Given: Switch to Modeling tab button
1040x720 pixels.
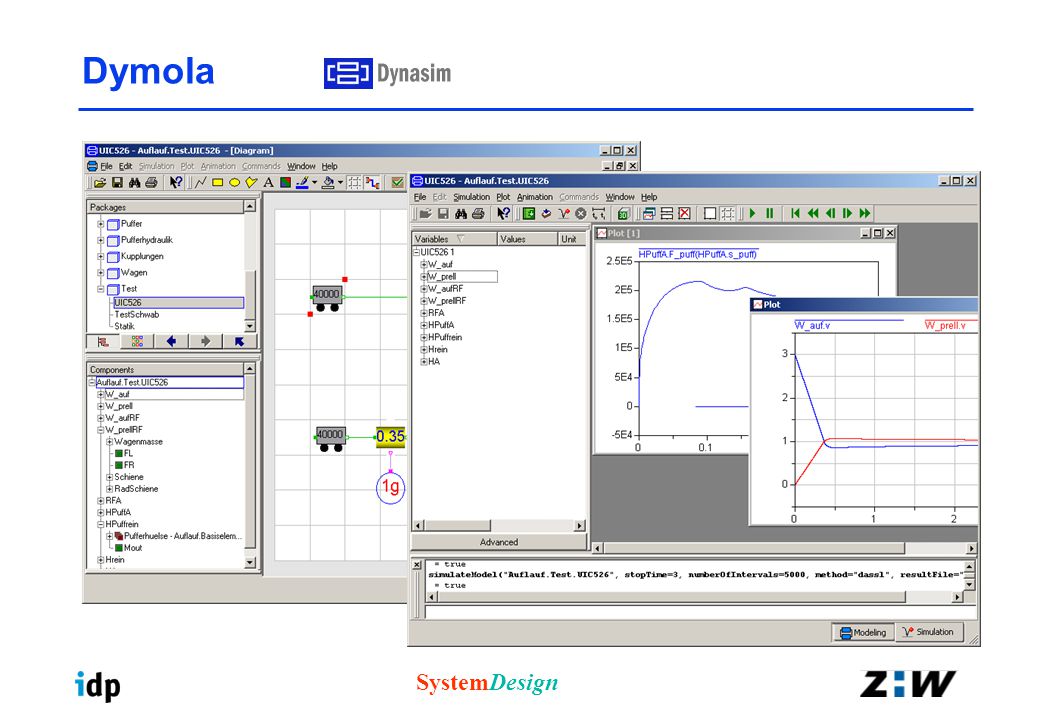Looking at the screenshot, I should coord(864,632).
